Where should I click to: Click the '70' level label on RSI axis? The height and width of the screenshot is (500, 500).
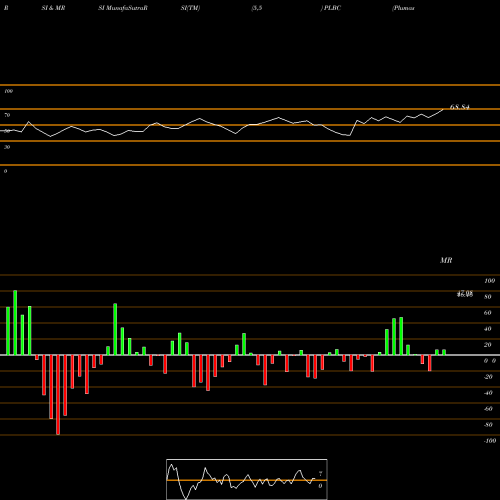pyautogui.click(x=7, y=115)
